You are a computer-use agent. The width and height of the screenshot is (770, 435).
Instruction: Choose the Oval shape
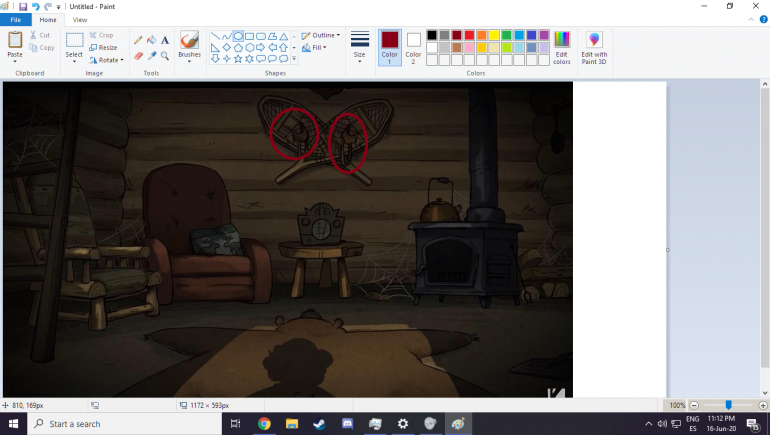(x=238, y=36)
